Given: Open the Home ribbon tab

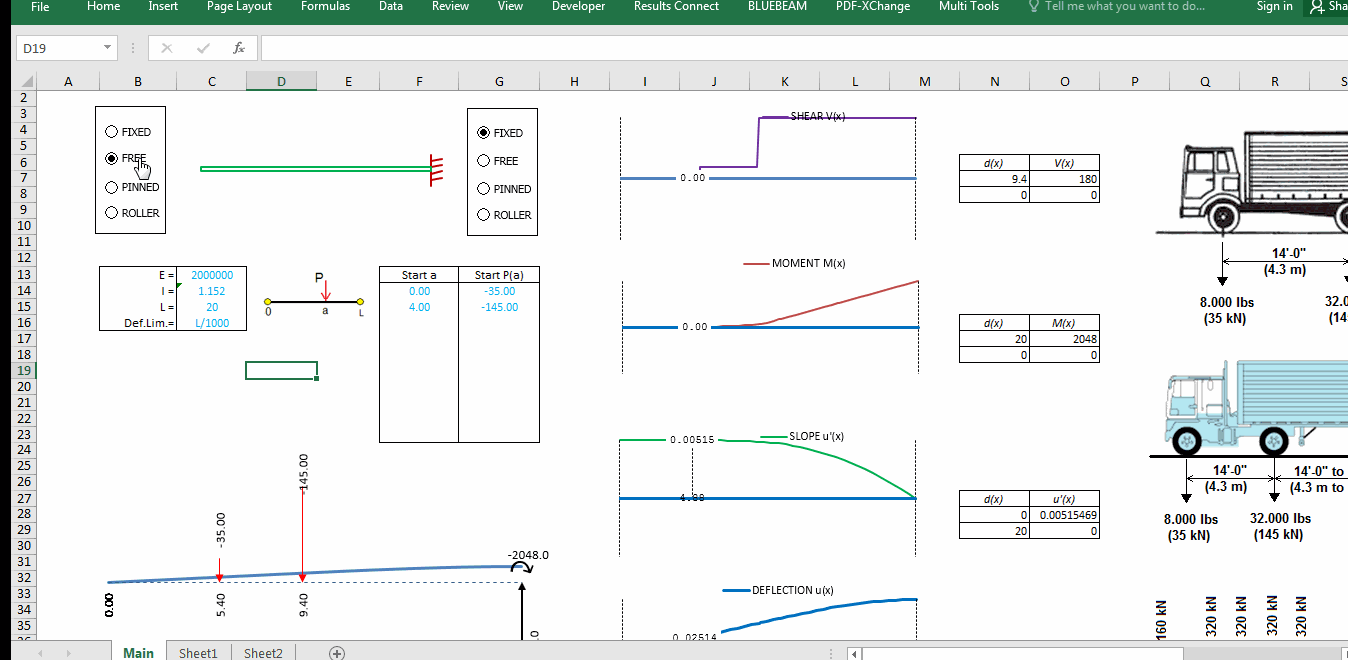Looking at the screenshot, I should click(x=103, y=6).
